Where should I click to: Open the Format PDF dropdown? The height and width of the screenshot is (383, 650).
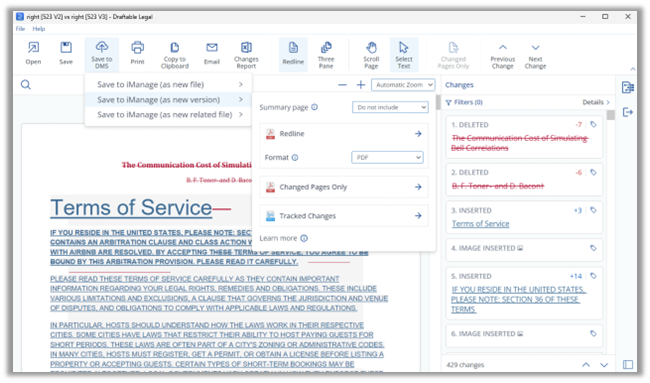[387, 158]
